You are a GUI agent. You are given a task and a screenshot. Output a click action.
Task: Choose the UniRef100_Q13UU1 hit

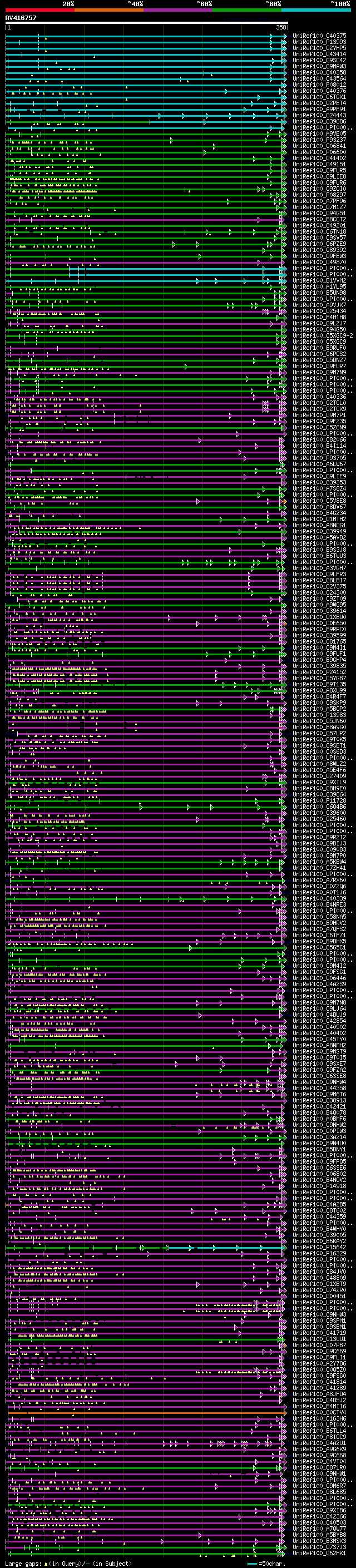coord(319,1340)
